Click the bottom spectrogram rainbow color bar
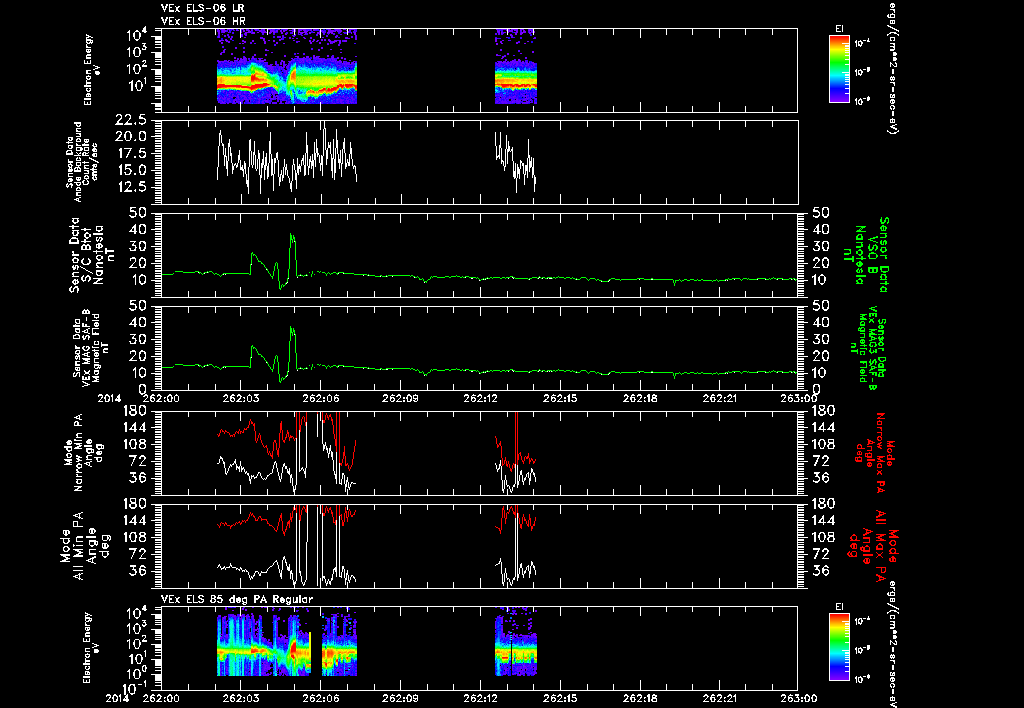This screenshot has height=708, width=1024. (839, 647)
